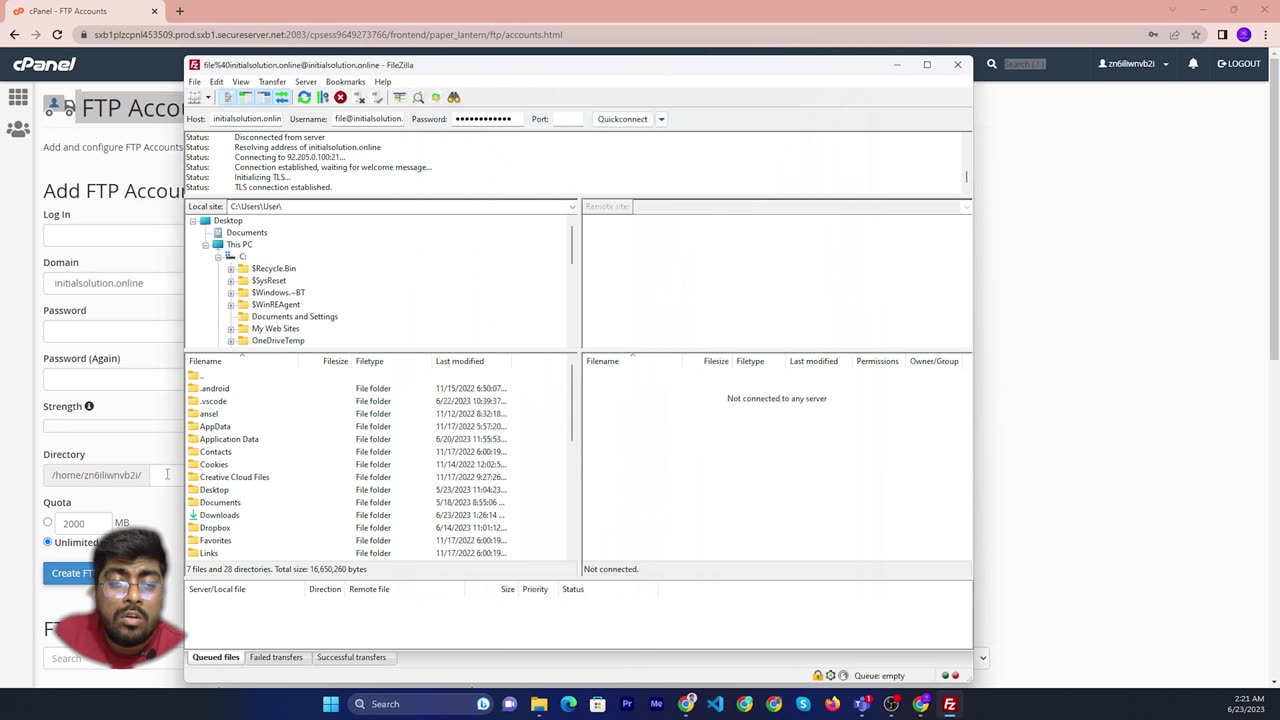Open the Transfer menu
The image size is (1280, 720).
click(x=272, y=82)
